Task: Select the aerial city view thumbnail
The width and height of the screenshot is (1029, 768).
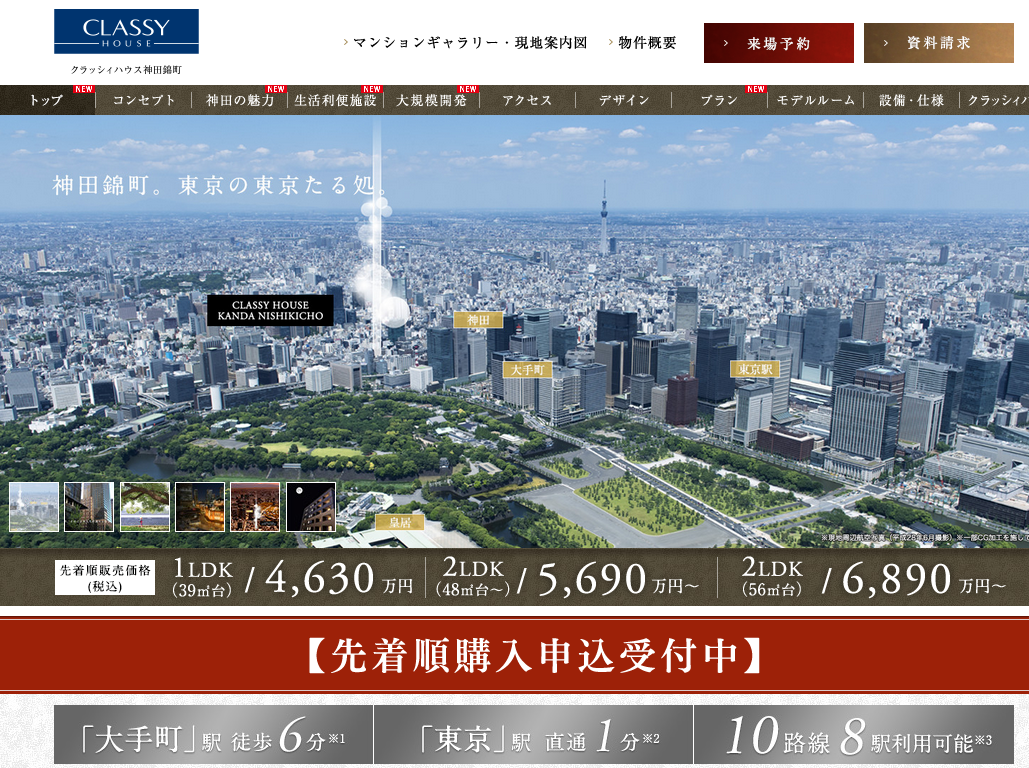Action: 34,507
